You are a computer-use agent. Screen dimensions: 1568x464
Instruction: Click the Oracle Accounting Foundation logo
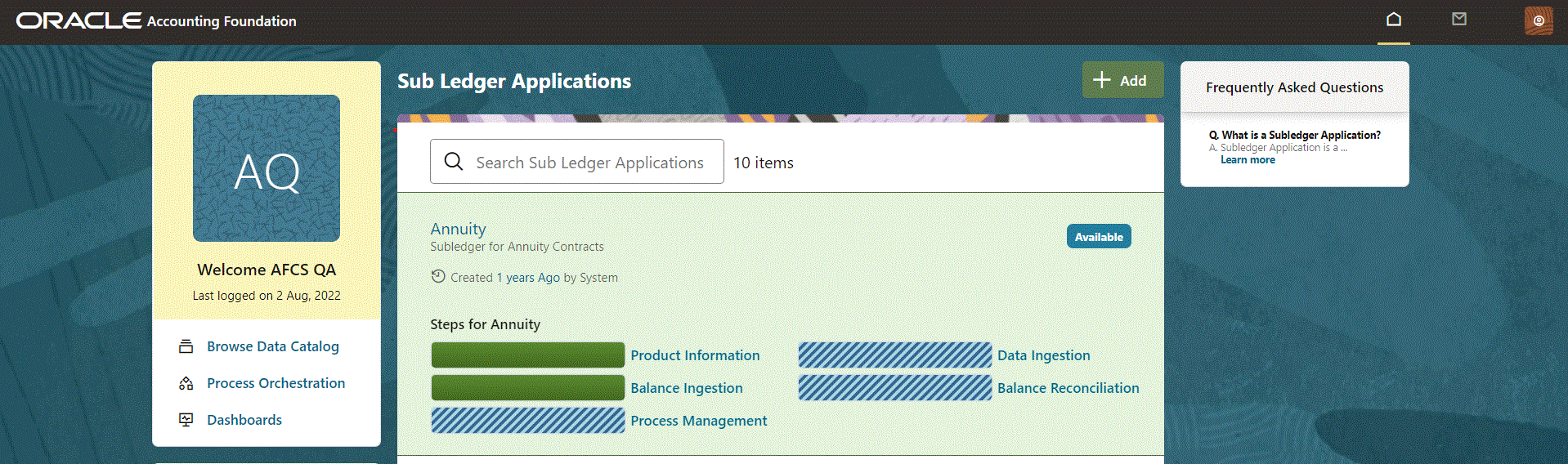tap(156, 20)
